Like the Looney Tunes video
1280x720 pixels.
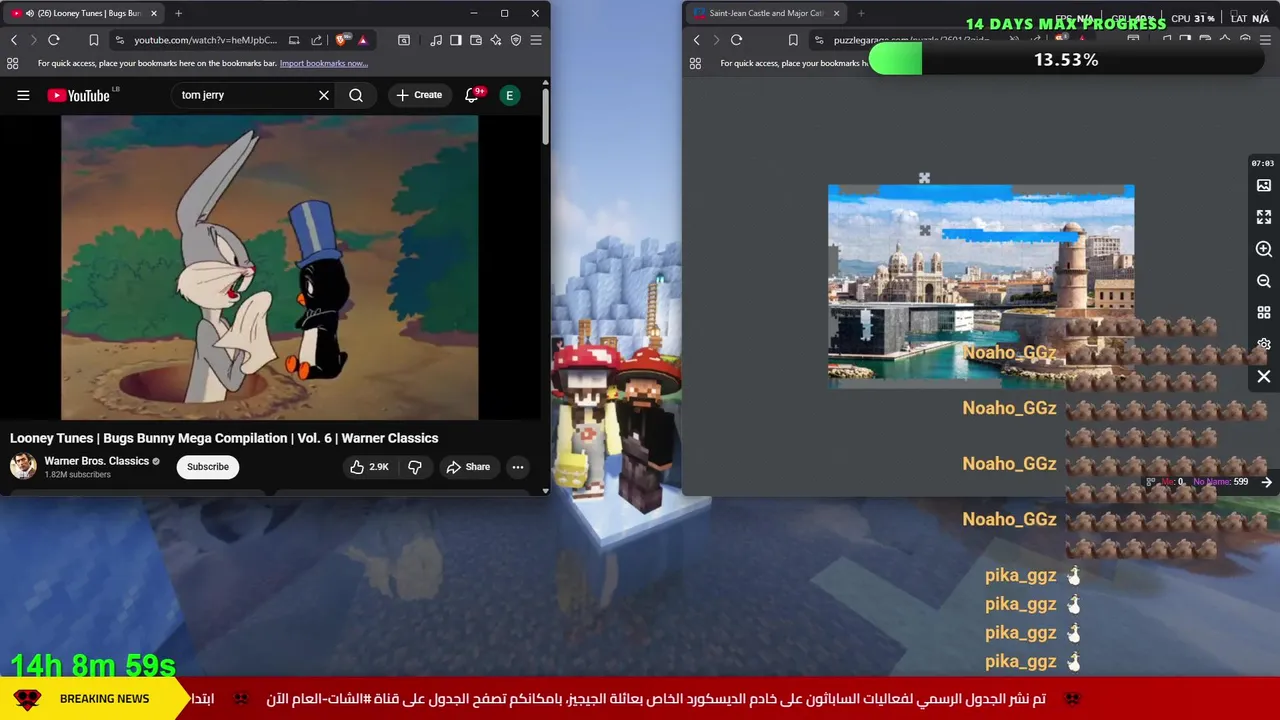(368, 467)
